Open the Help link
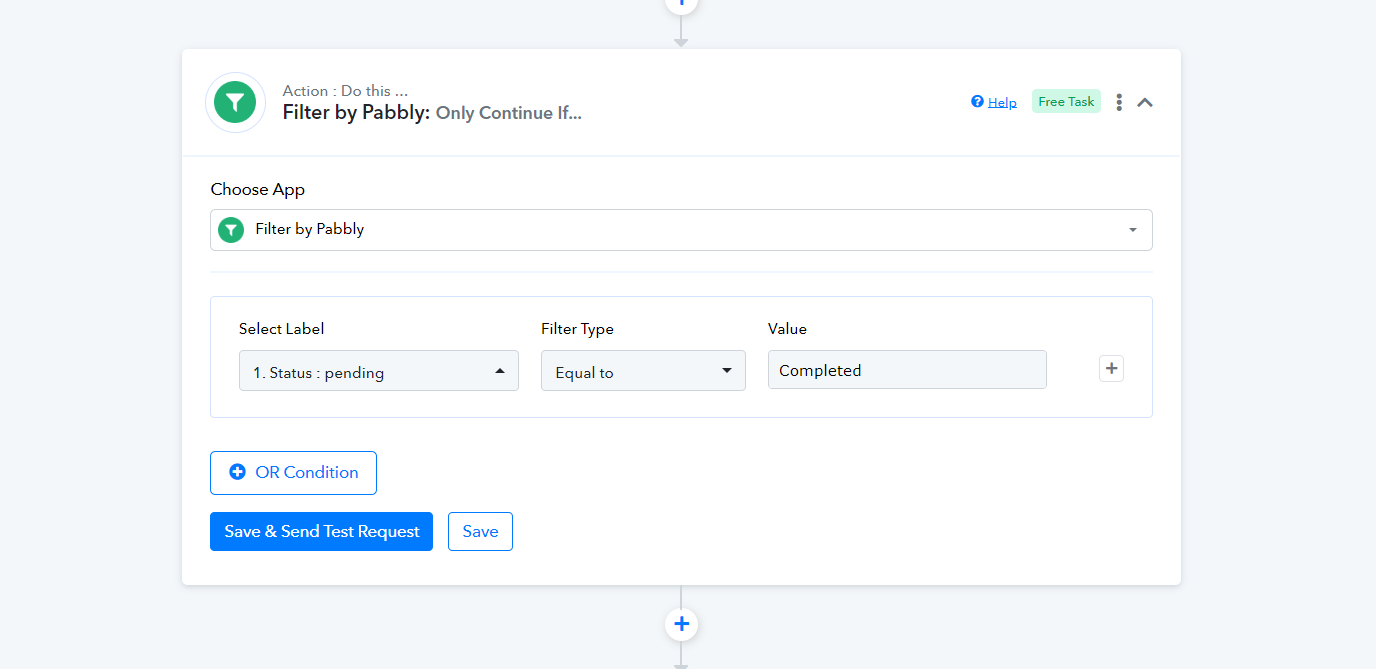Viewport: 1376px width, 669px height. 1002,102
